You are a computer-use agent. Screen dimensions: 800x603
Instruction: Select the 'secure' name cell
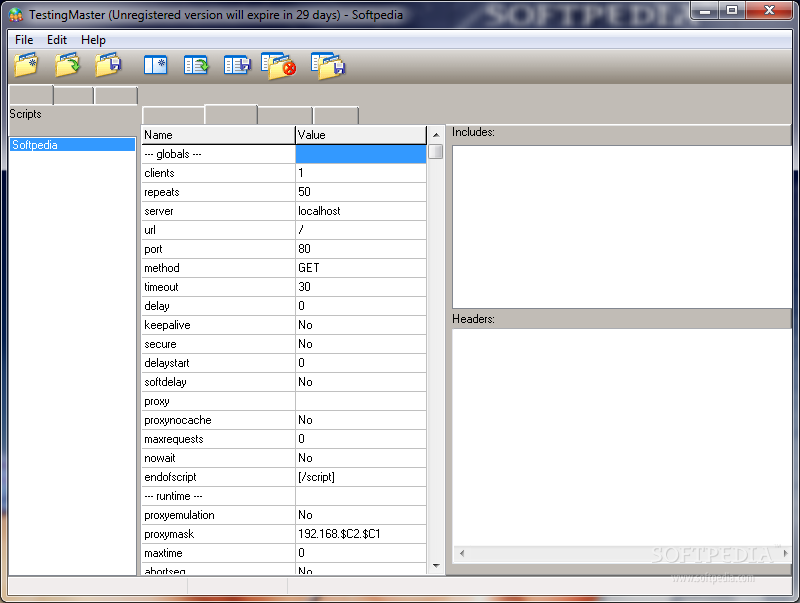(x=218, y=344)
